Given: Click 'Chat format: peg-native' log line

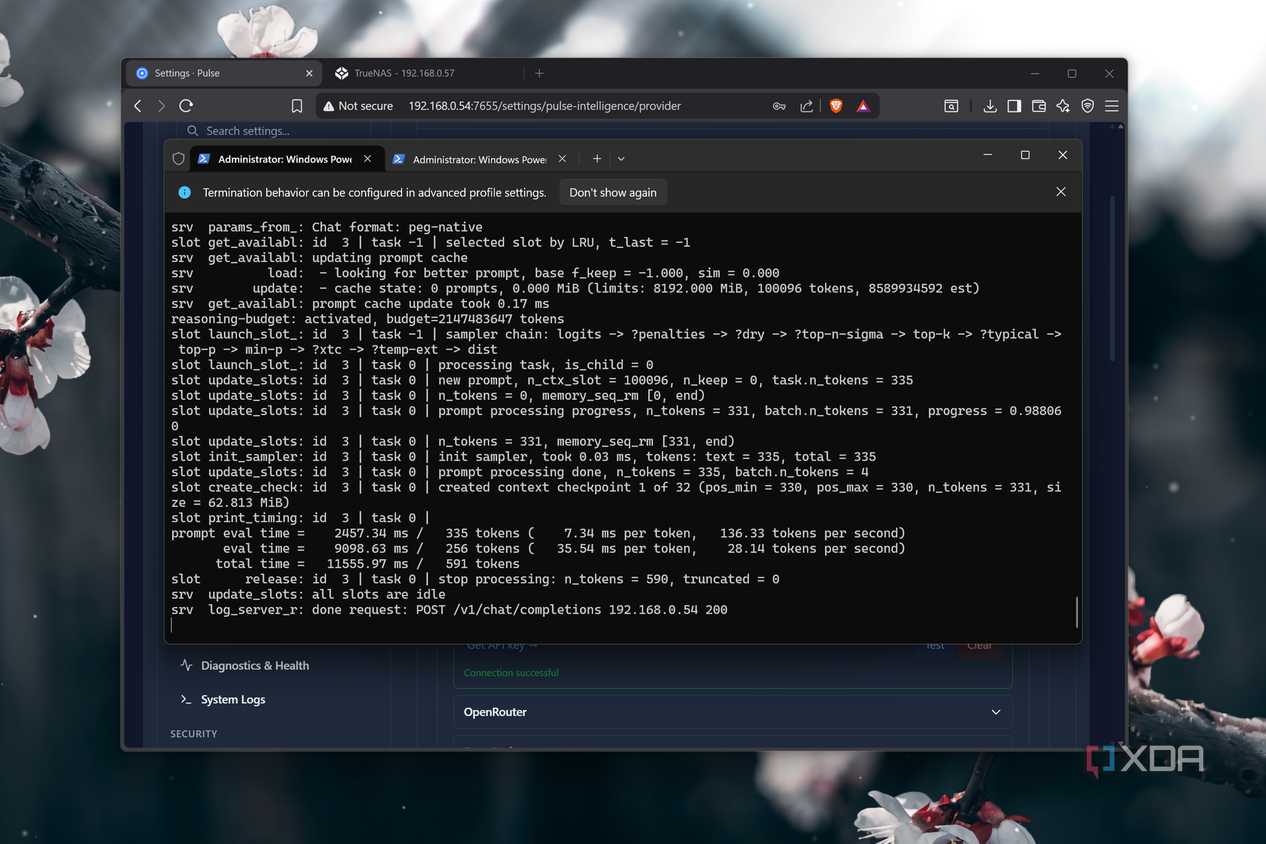Looking at the screenshot, I should [x=326, y=227].
